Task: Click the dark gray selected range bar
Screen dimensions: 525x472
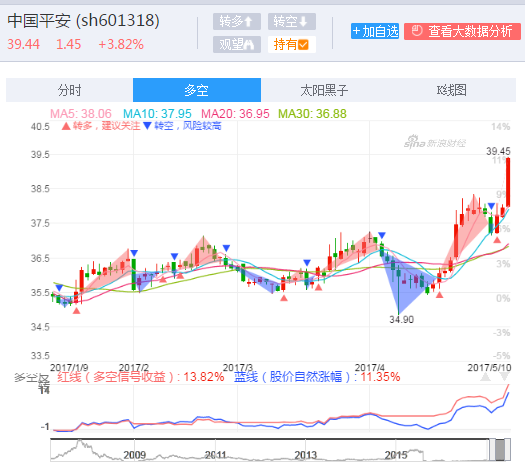Action: coord(500,450)
